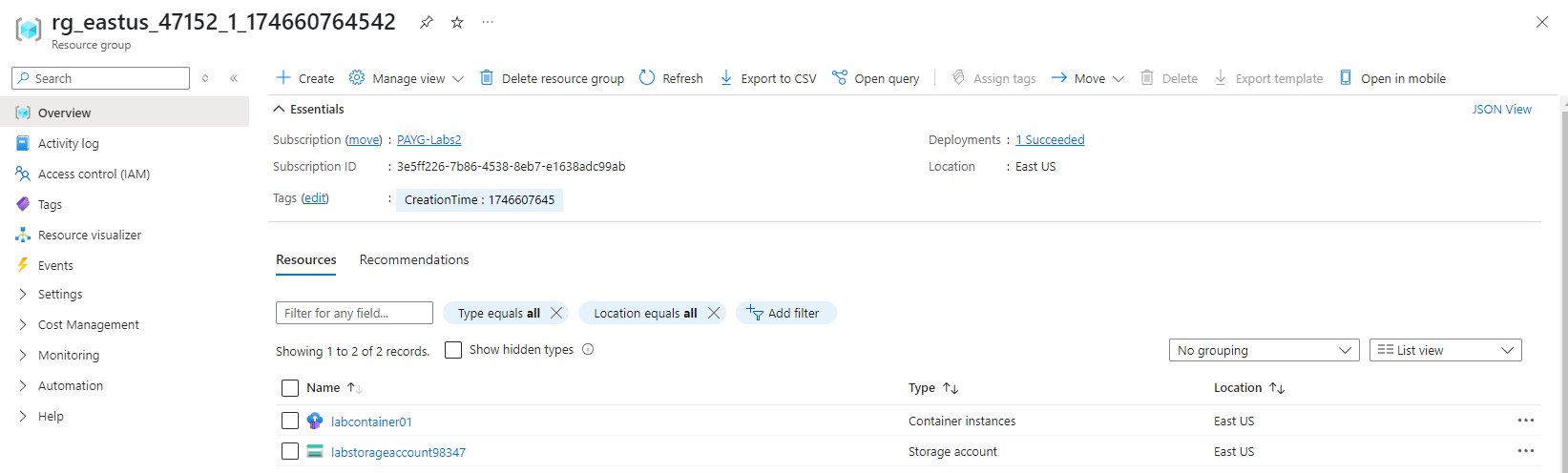Image resolution: width=1568 pixels, height=473 pixels.
Task: Open the Location equals all filter
Action: coord(645,313)
